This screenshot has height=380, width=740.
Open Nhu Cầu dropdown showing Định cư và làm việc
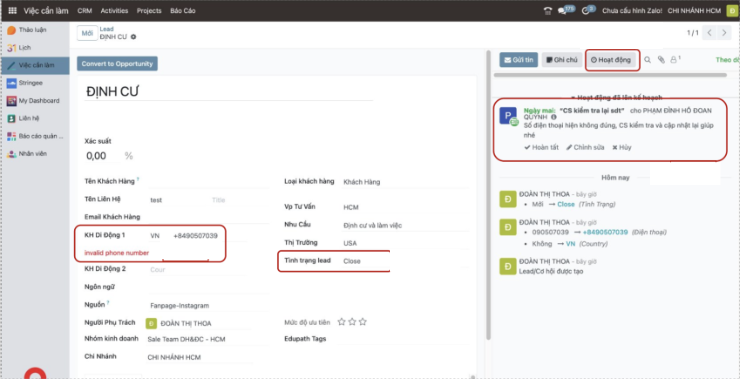point(405,226)
